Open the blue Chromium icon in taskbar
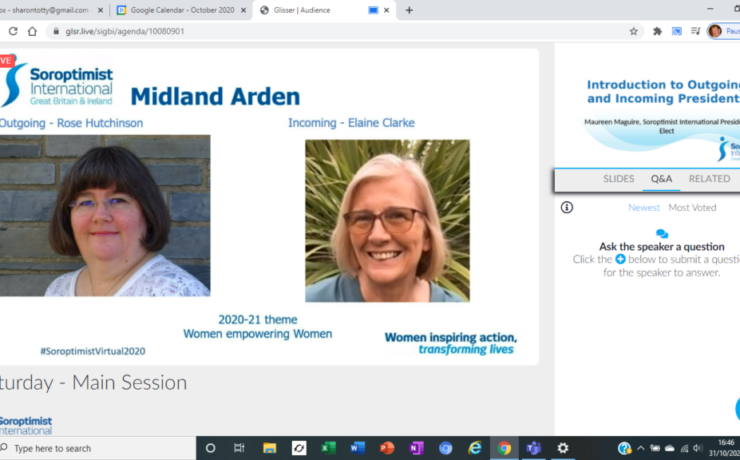The height and width of the screenshot is (460, 740). (446, 448)
